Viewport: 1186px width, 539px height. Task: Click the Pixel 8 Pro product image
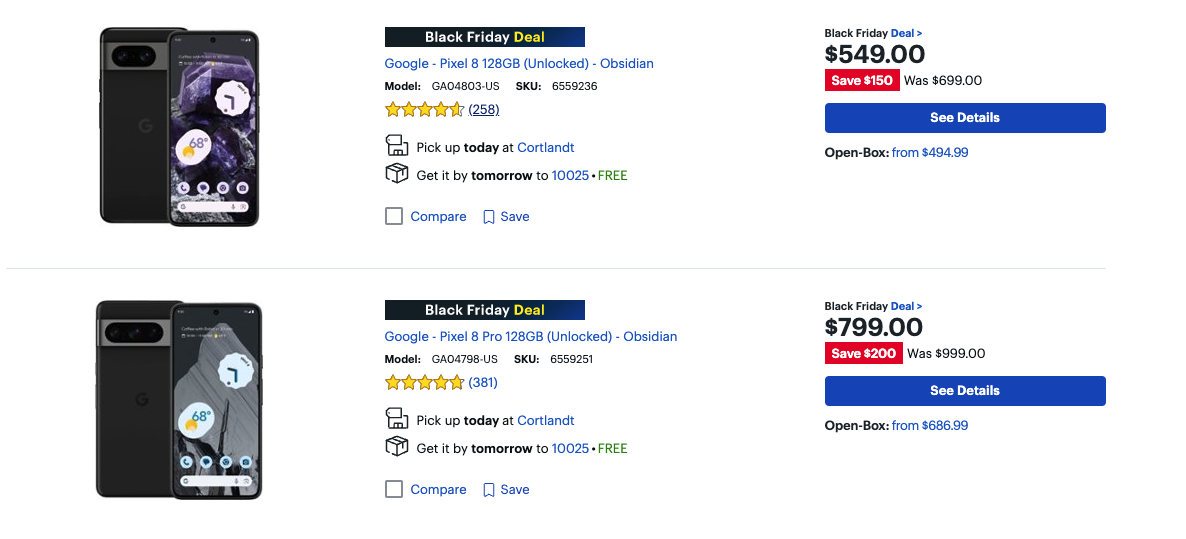tap(179, 400)
